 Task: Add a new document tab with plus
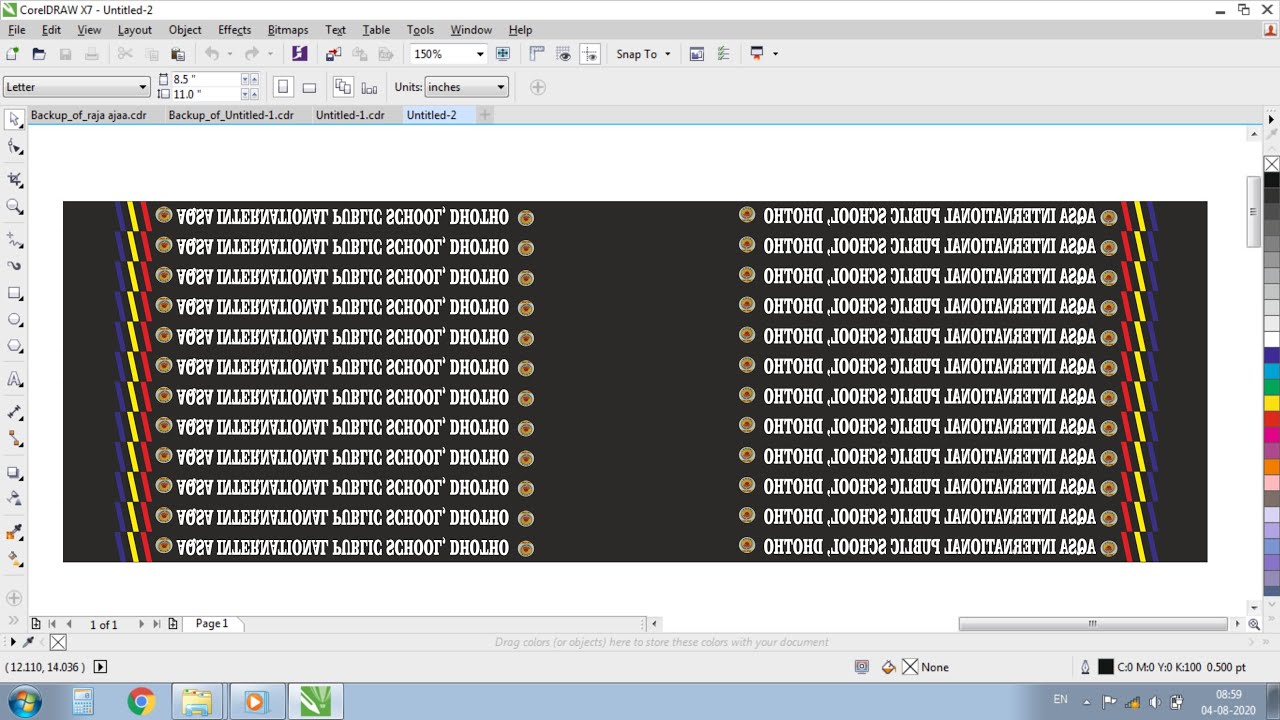(485, 115)
